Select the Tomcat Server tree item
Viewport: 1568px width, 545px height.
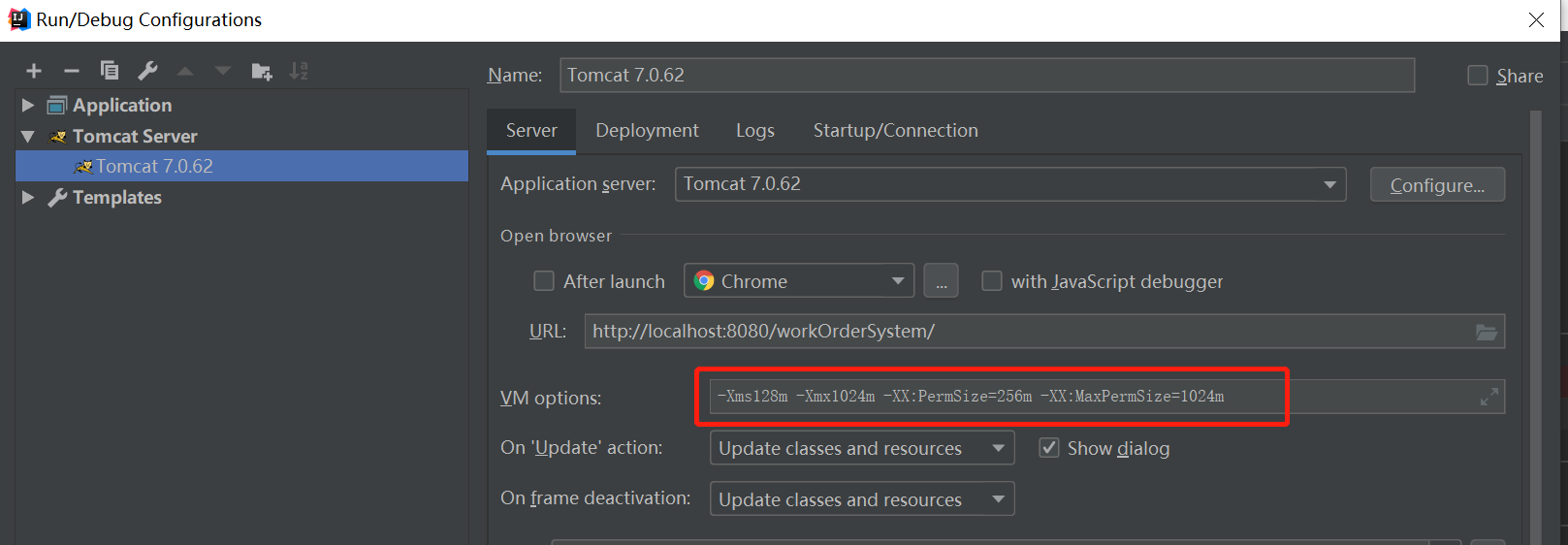point(135,136)
